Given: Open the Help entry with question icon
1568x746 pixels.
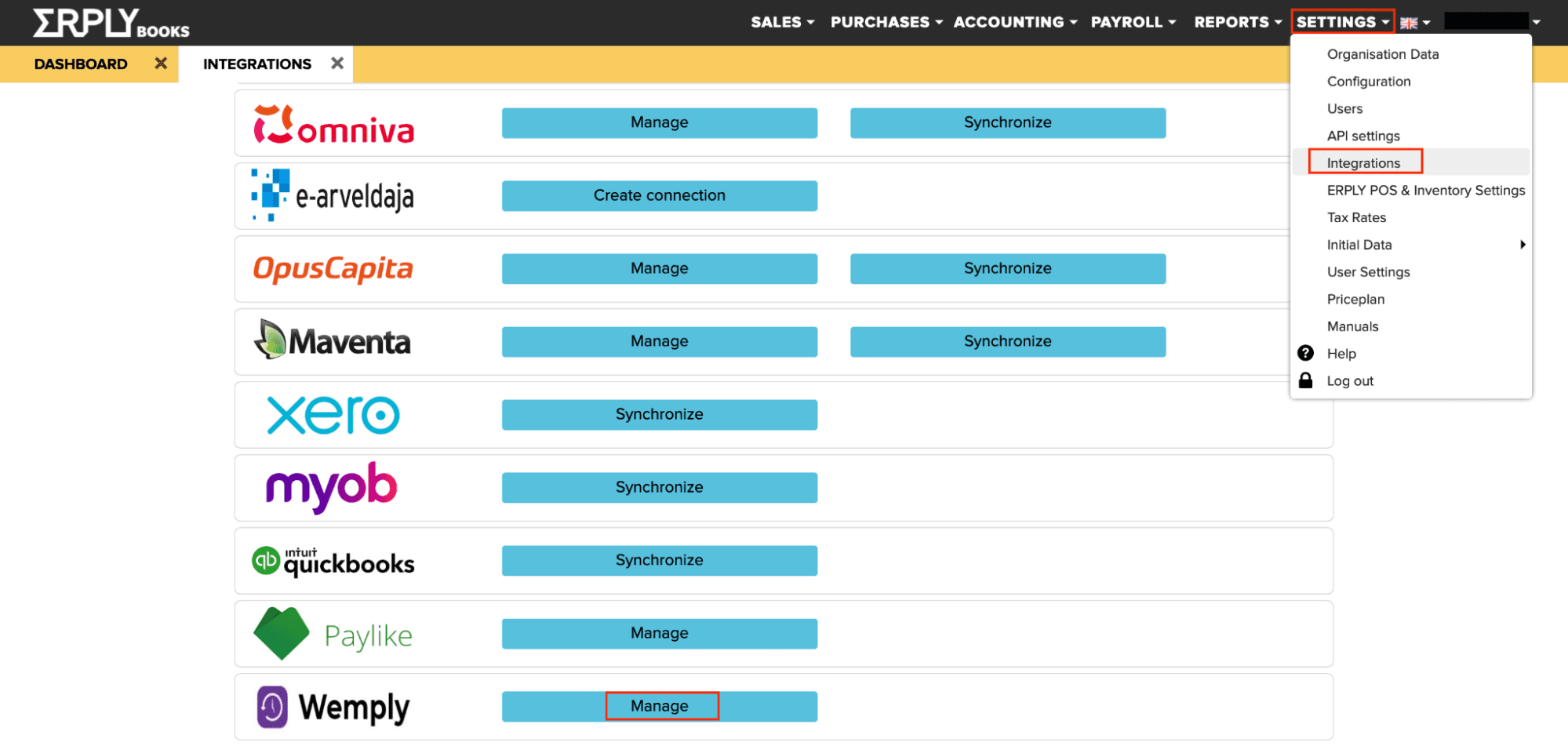Looking at the screenshot, I should [1341, 354].
